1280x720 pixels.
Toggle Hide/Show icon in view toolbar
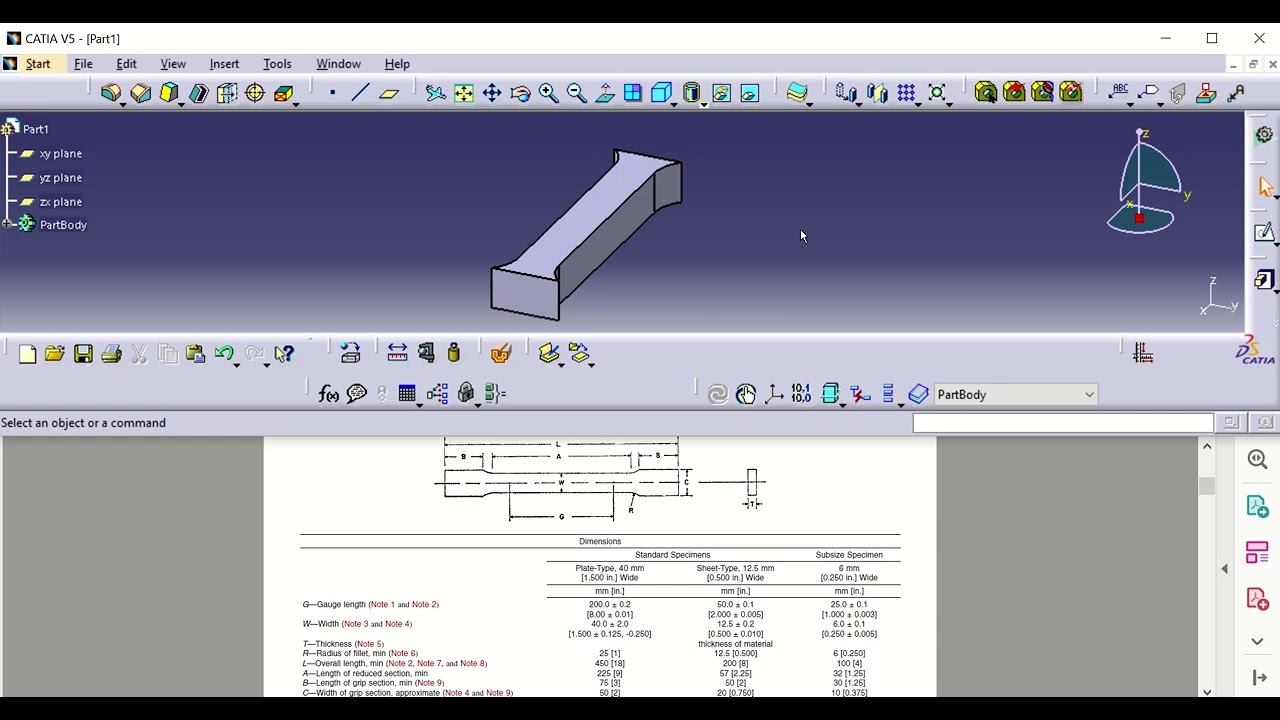[722, 93]
